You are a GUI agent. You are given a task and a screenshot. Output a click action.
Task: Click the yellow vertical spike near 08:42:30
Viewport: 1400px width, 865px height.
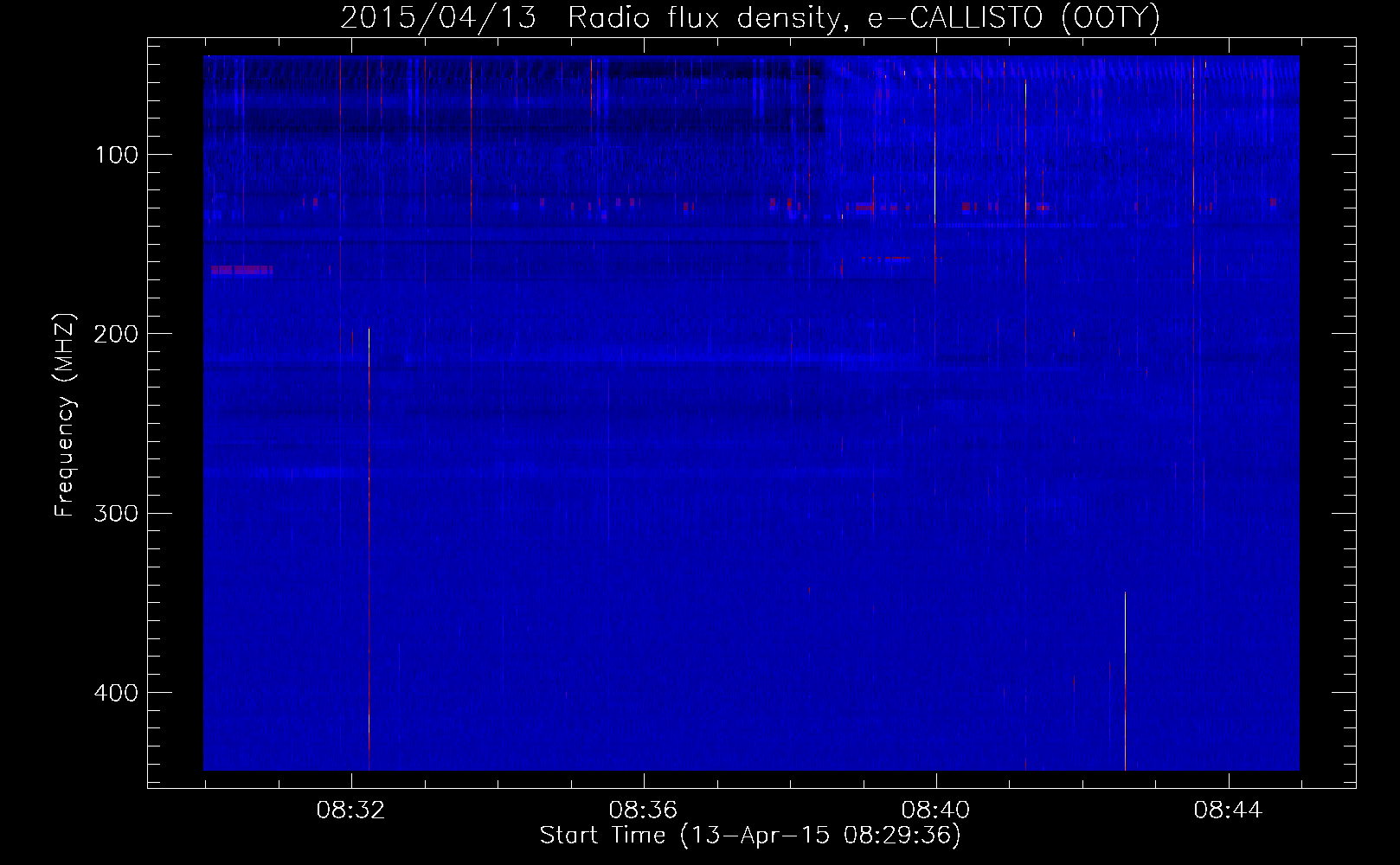(1125, 681)
